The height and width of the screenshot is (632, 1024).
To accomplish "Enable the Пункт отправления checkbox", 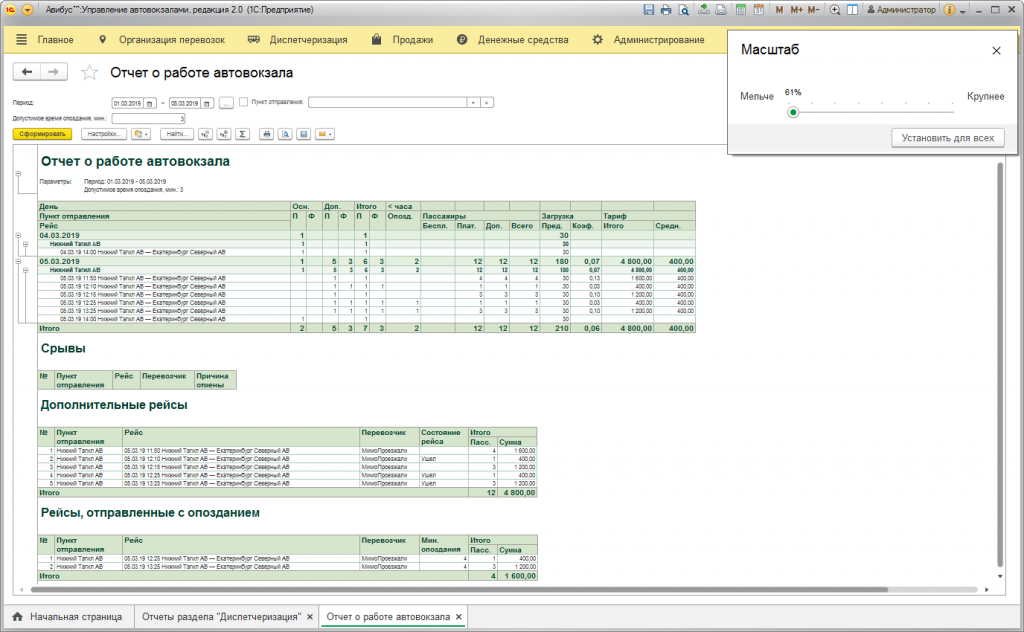I will click(x=243, y=102).
